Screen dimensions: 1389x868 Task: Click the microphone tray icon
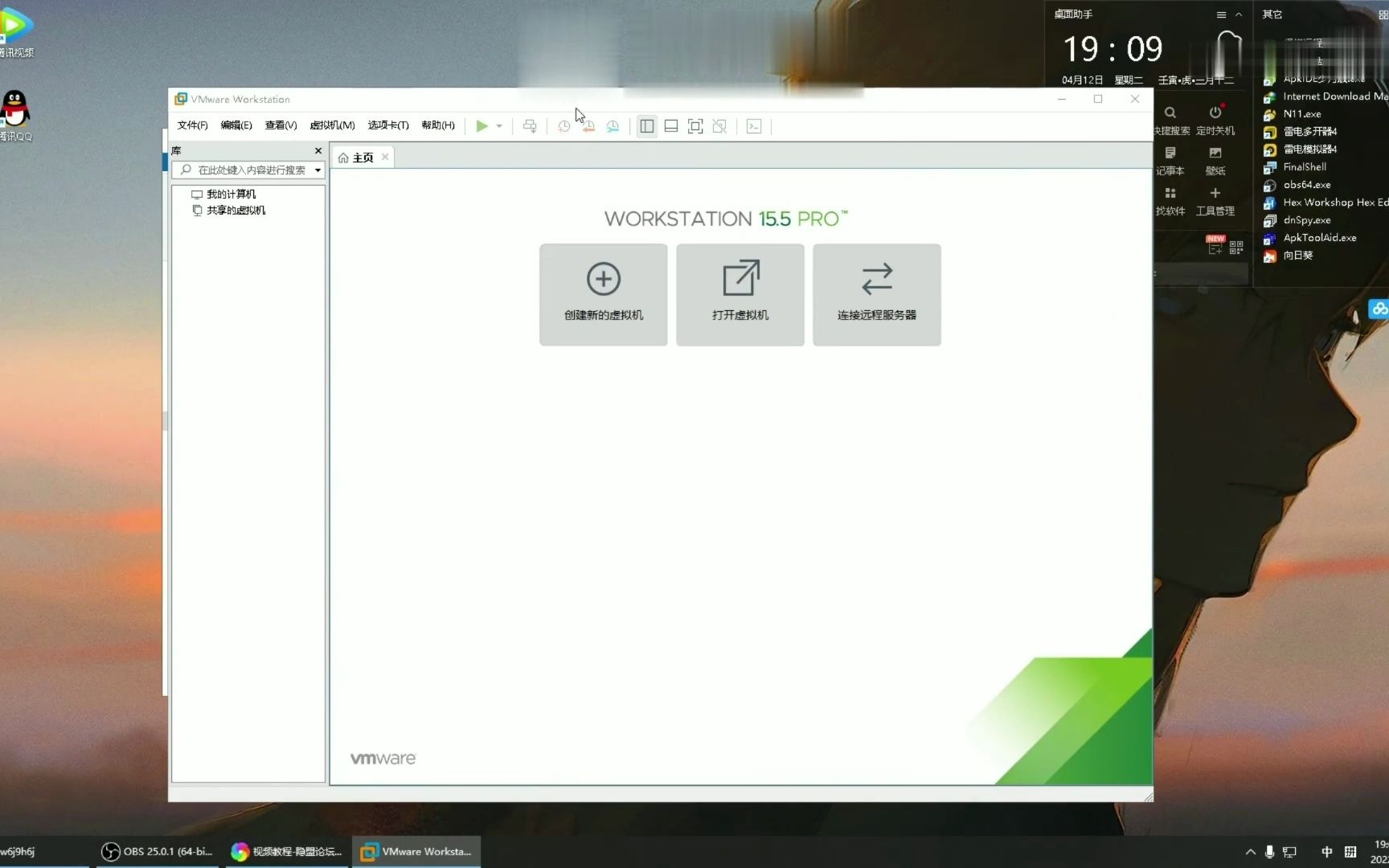pyautogui.click(x=1269, y=852)
